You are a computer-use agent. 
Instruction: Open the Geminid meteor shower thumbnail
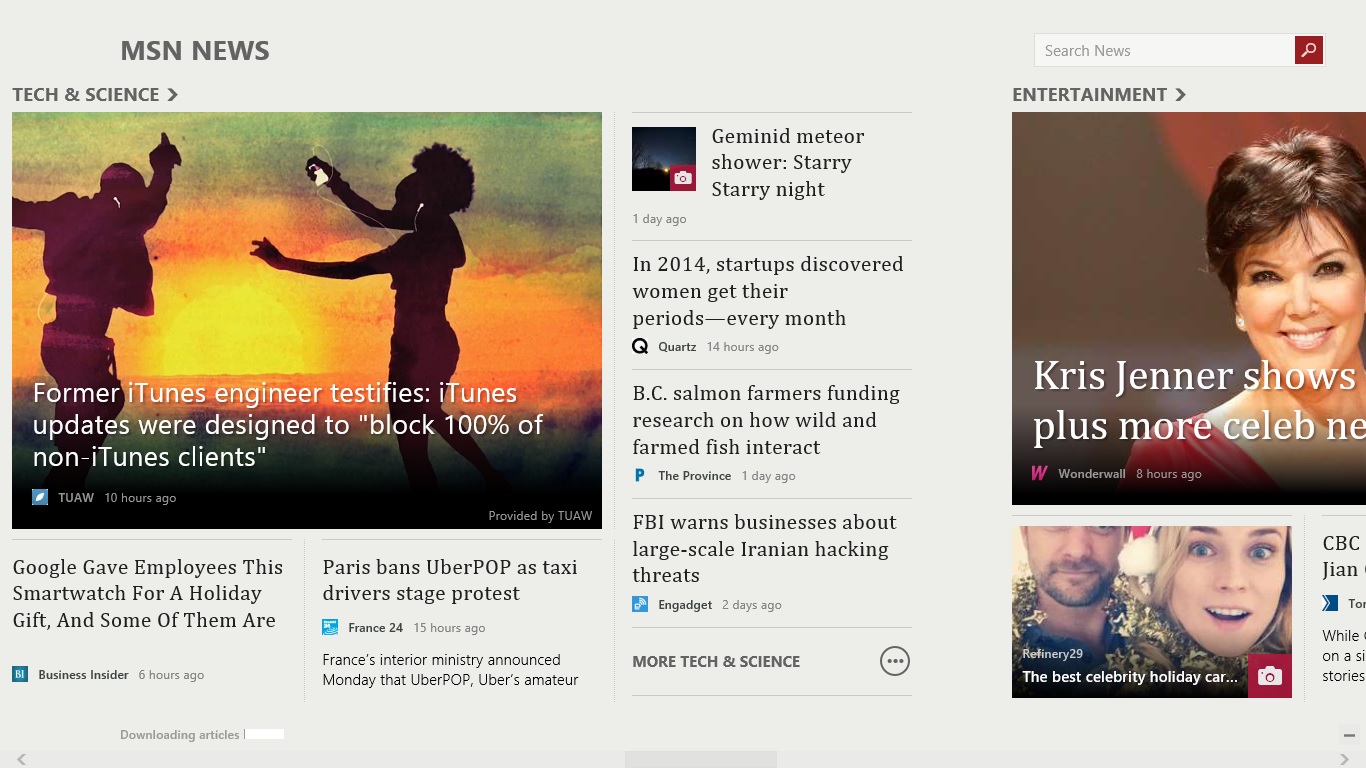(x=664, y=159)
